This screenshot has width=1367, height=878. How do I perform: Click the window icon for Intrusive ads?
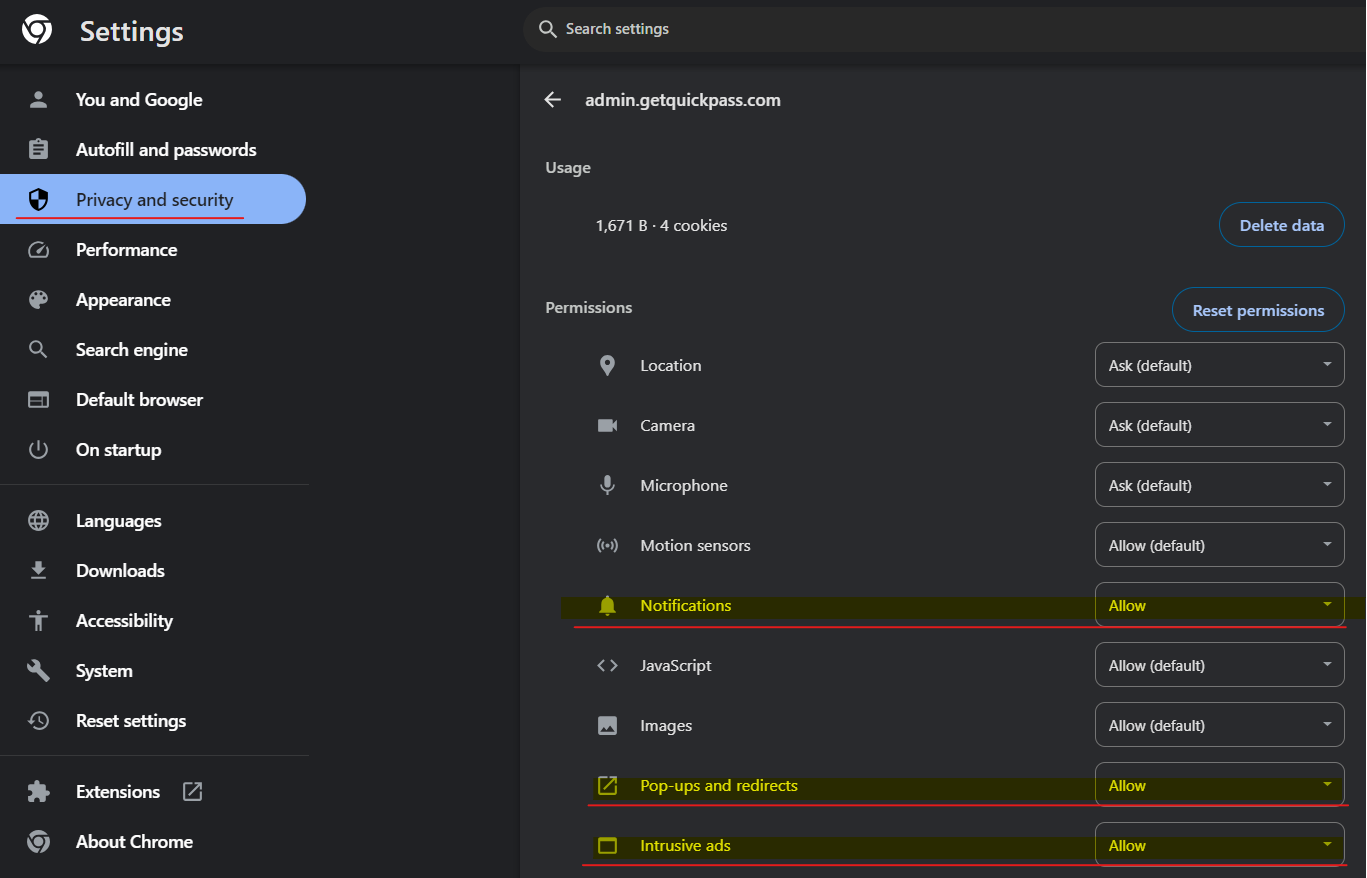tap(607, 845)
